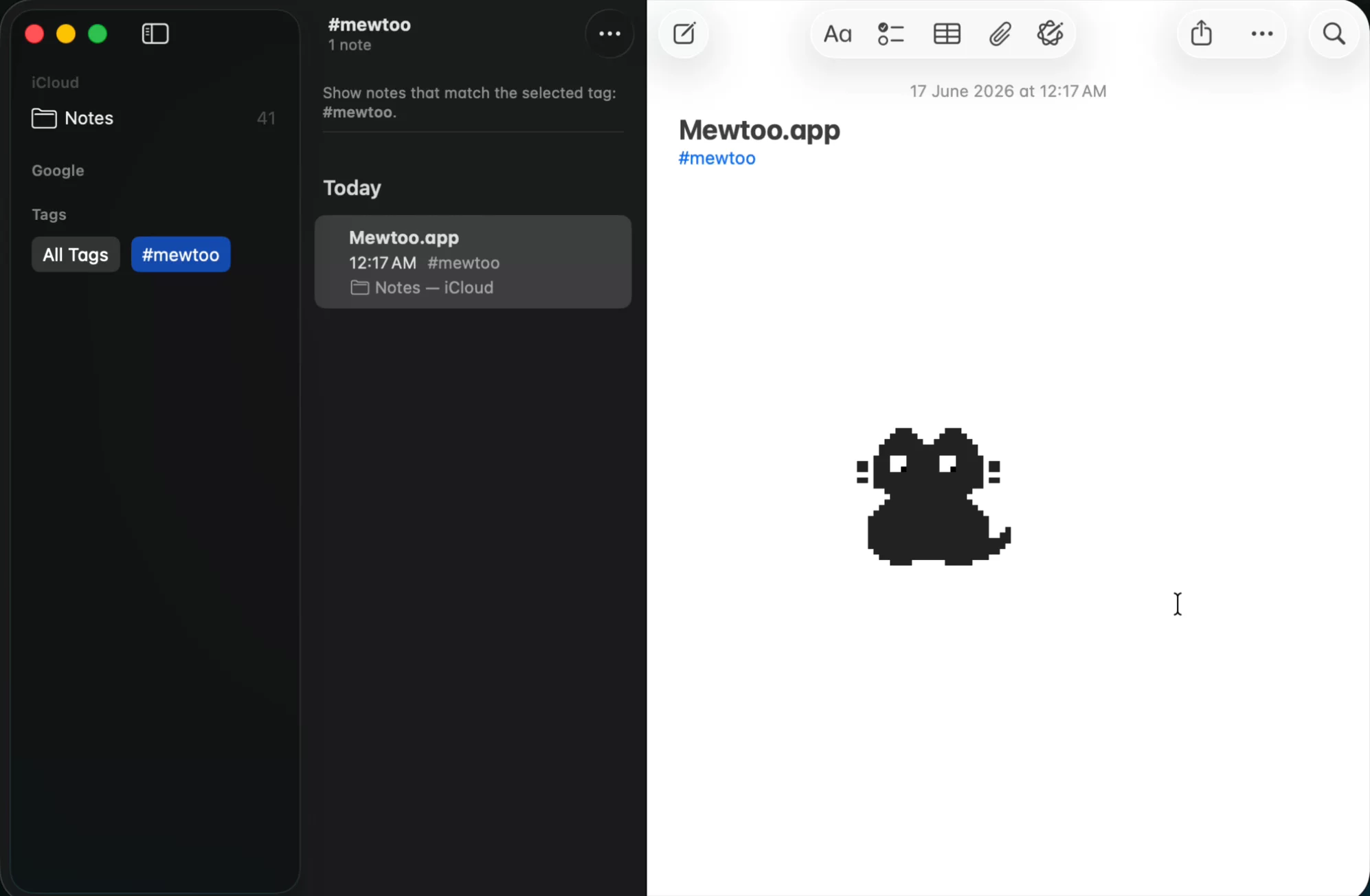Viewport: 1370px width, 896px height.
Task: Click the #mewtoo hashtag link in note
Action: pos(717,158)
